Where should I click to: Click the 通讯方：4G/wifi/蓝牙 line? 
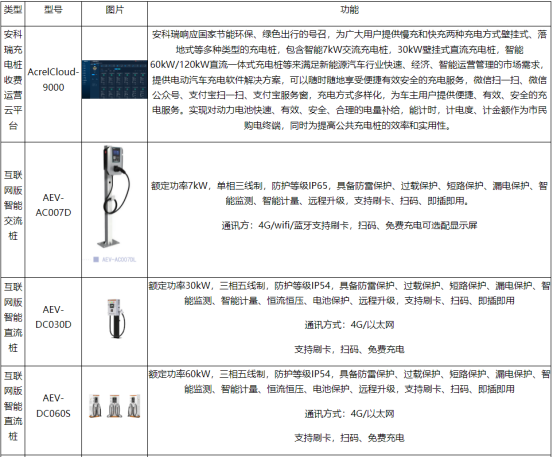coord(349,225)
